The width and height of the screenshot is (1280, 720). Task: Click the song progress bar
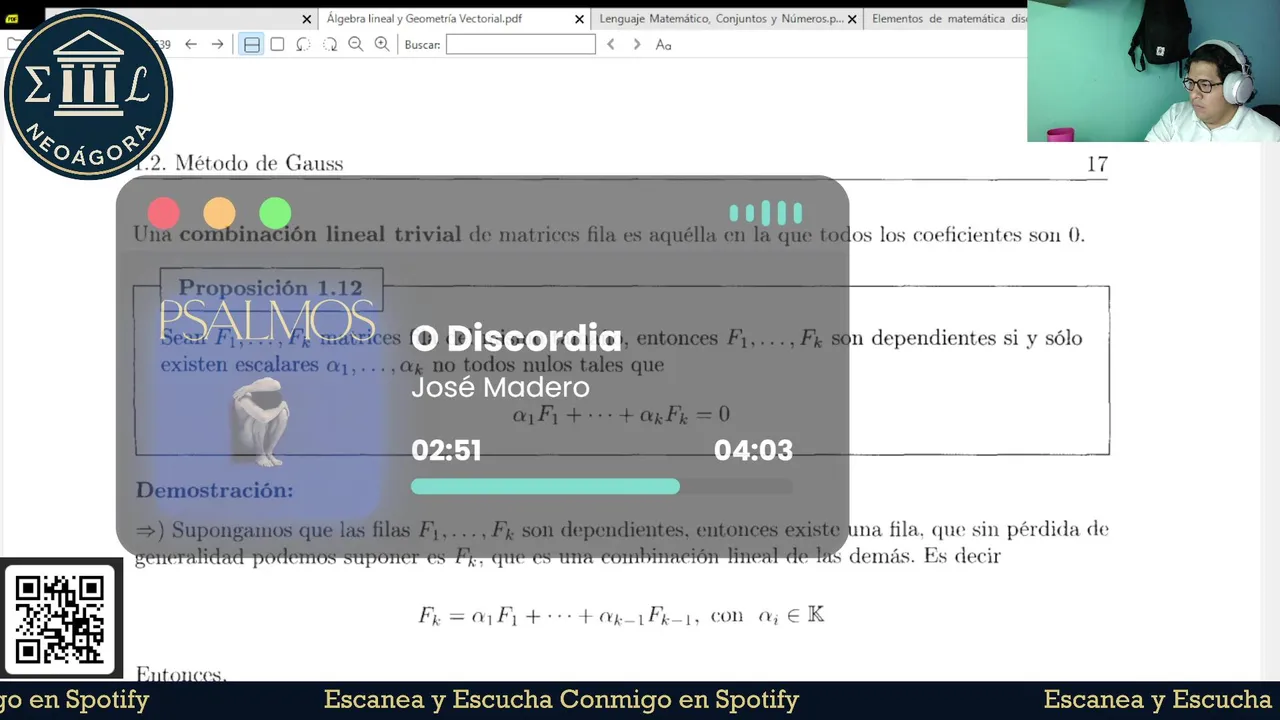[x=601, y=486]
